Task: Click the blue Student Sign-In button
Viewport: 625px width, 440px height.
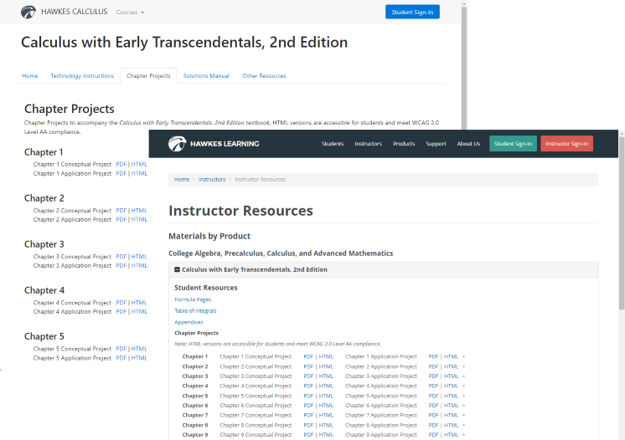Action: pos(411,12)
